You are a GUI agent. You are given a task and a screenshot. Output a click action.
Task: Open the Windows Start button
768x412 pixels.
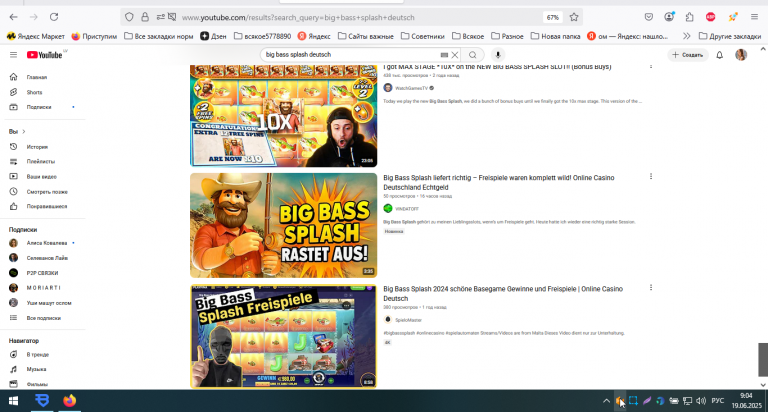tap(13, 401)
